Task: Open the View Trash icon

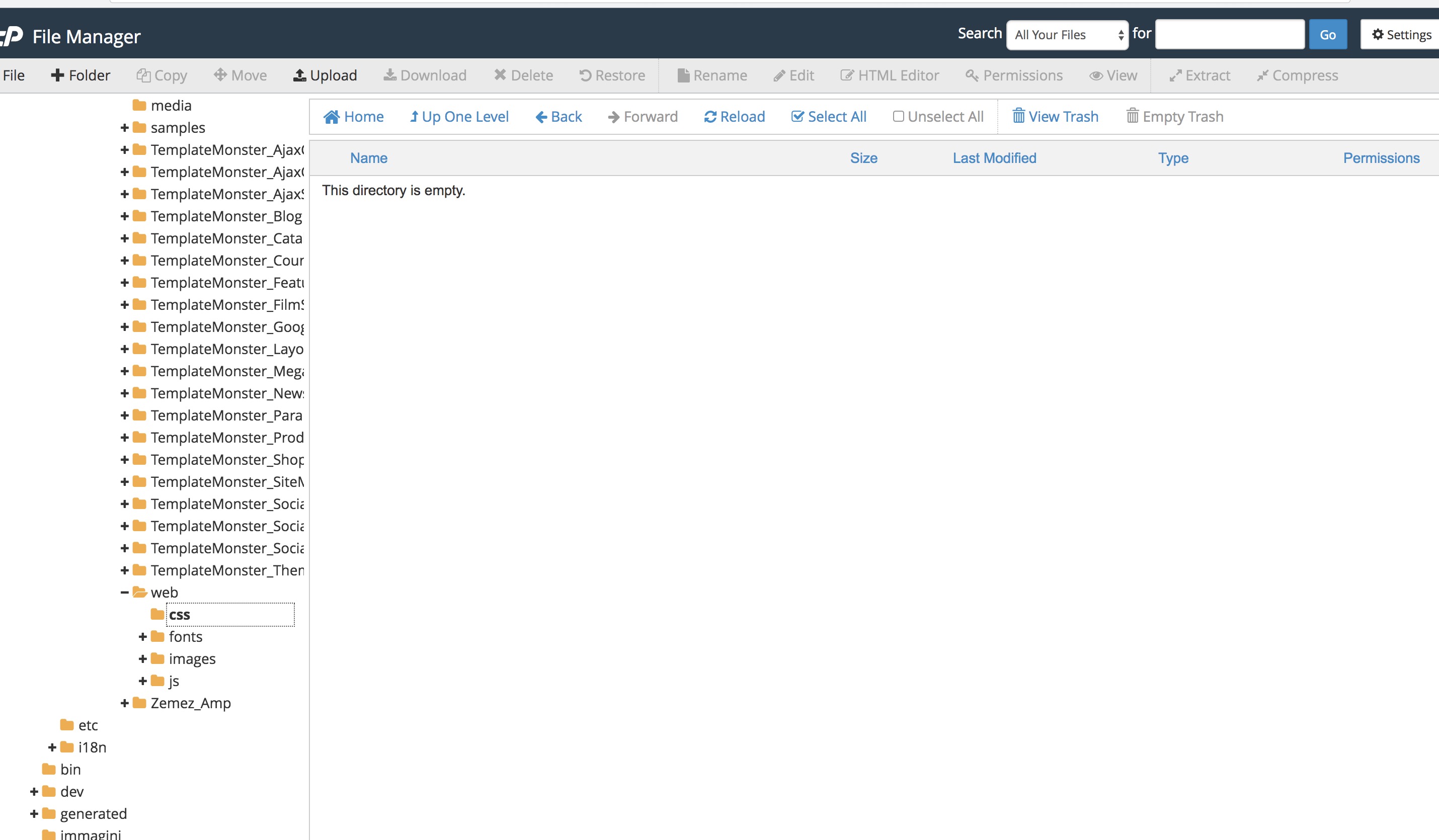Action: [x=1019, y=116]
